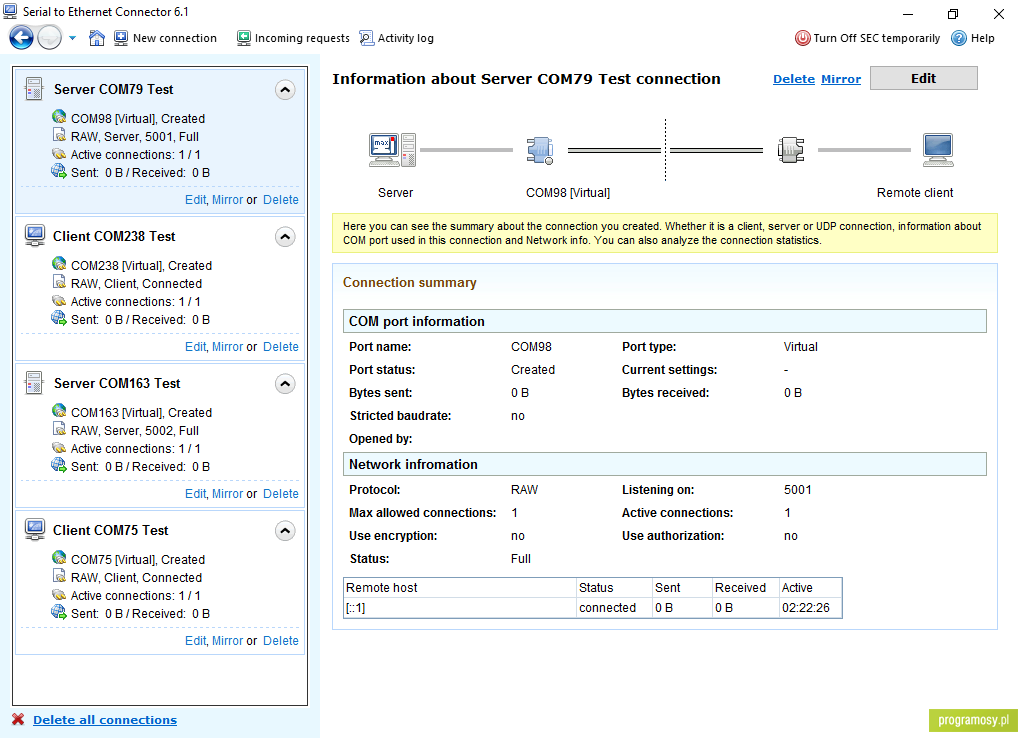1024x738 pixels.
Task: Click Delete link under Server COM163 Test
Action: tap(281, 494)
